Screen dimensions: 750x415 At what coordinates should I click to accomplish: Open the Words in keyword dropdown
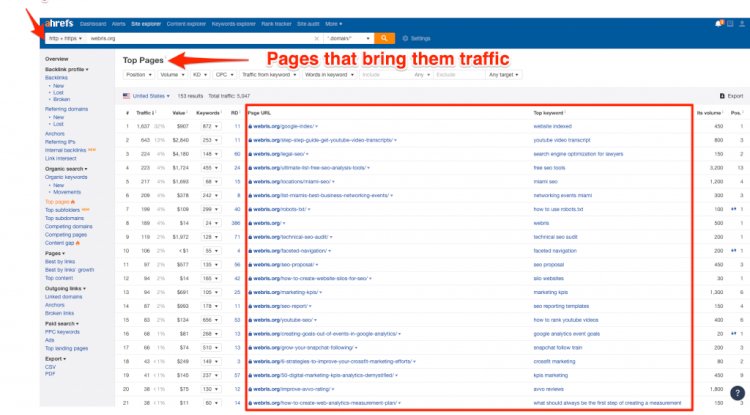point(329,75)
